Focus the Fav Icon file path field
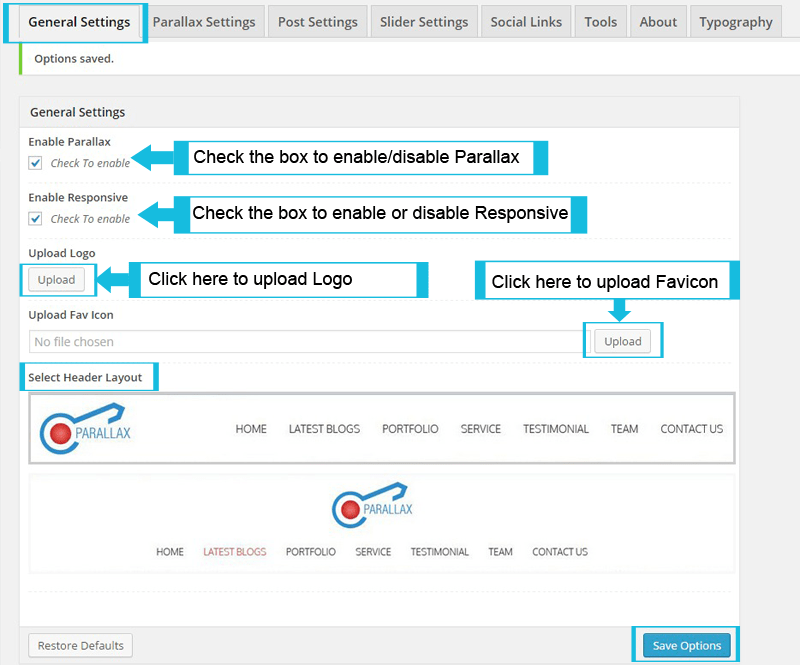Screen dimensions: 800x665 [x=309, y=341]
